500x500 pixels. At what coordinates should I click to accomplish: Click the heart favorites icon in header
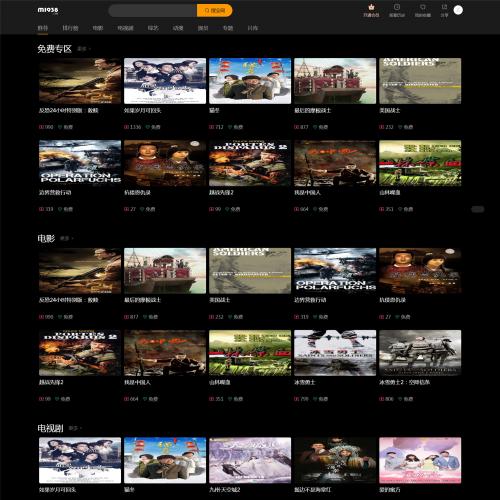point(423,7)
